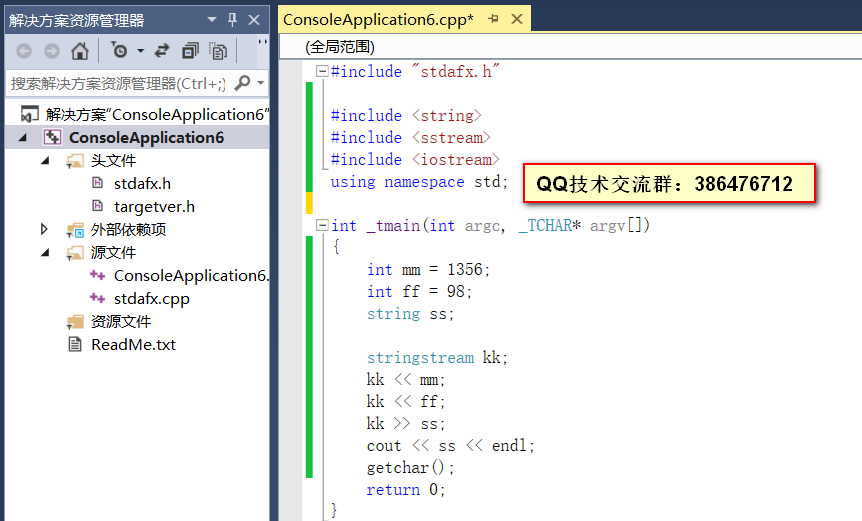Toggle Show All Files icon

pyautogui.click(x=218, y=51)
